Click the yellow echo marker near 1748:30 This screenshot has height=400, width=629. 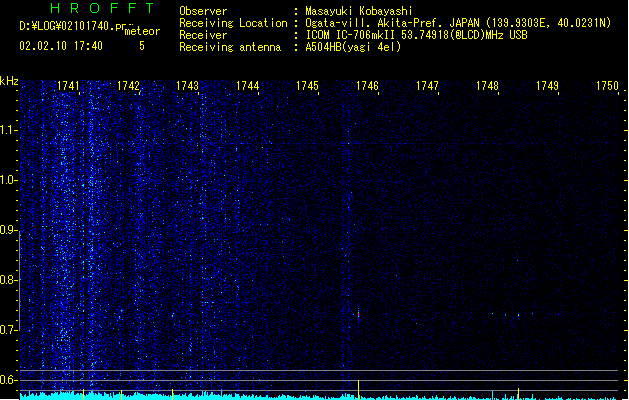click(518, 393)
